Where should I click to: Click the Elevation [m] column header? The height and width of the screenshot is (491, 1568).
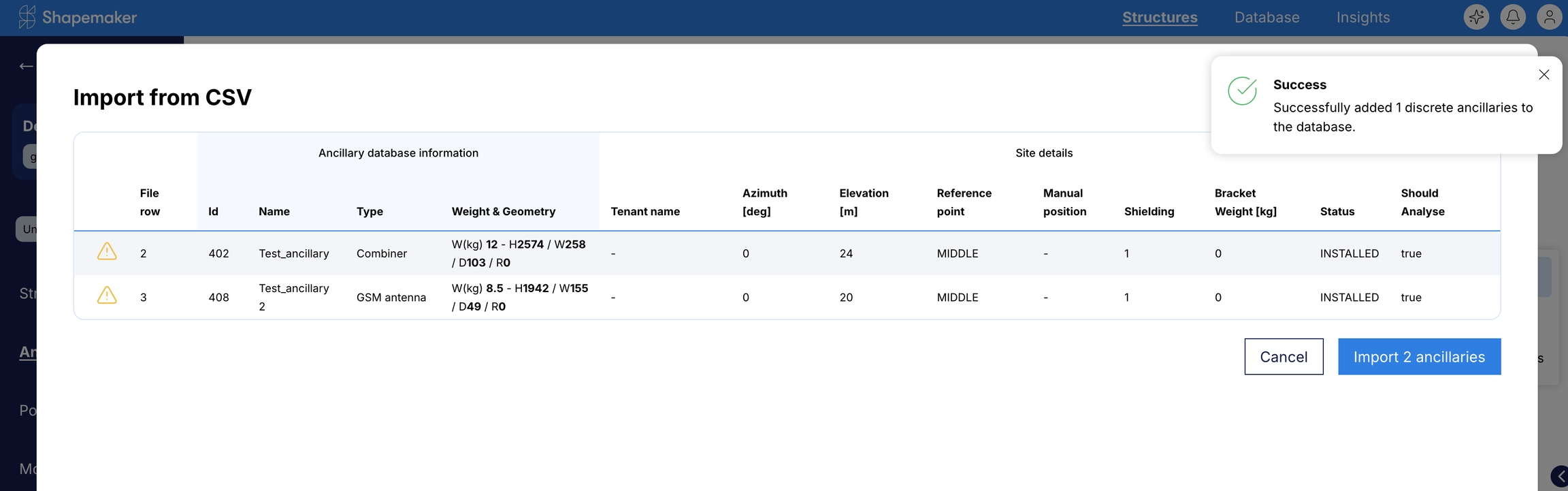pos(864,202)
